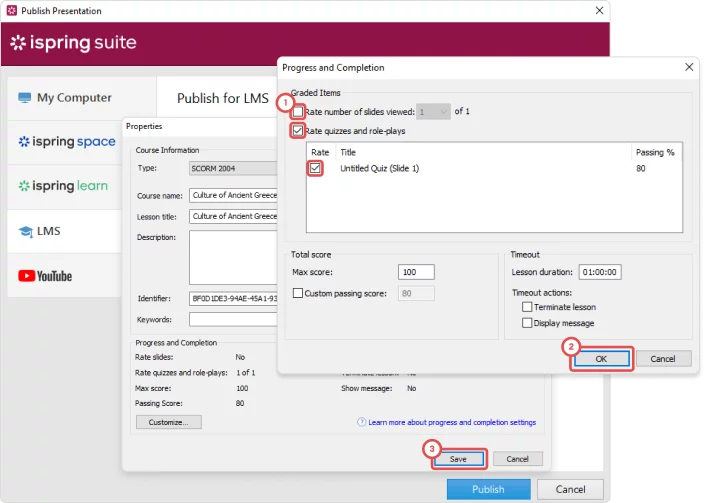Image resolution: width=704 pixels, height=503 pixels.
Task: Check the Terminate lesson option
Action: (x=527, y=307)
